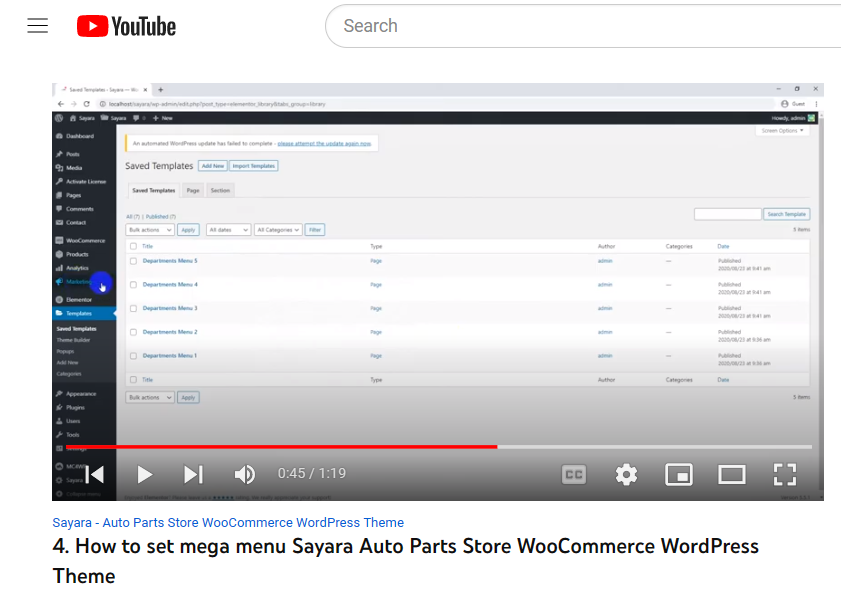The height and width of the screenshot is (594, 841).
Task: Open Theme Builder in the Templates submenu
Action: click(x=73, y=340)
